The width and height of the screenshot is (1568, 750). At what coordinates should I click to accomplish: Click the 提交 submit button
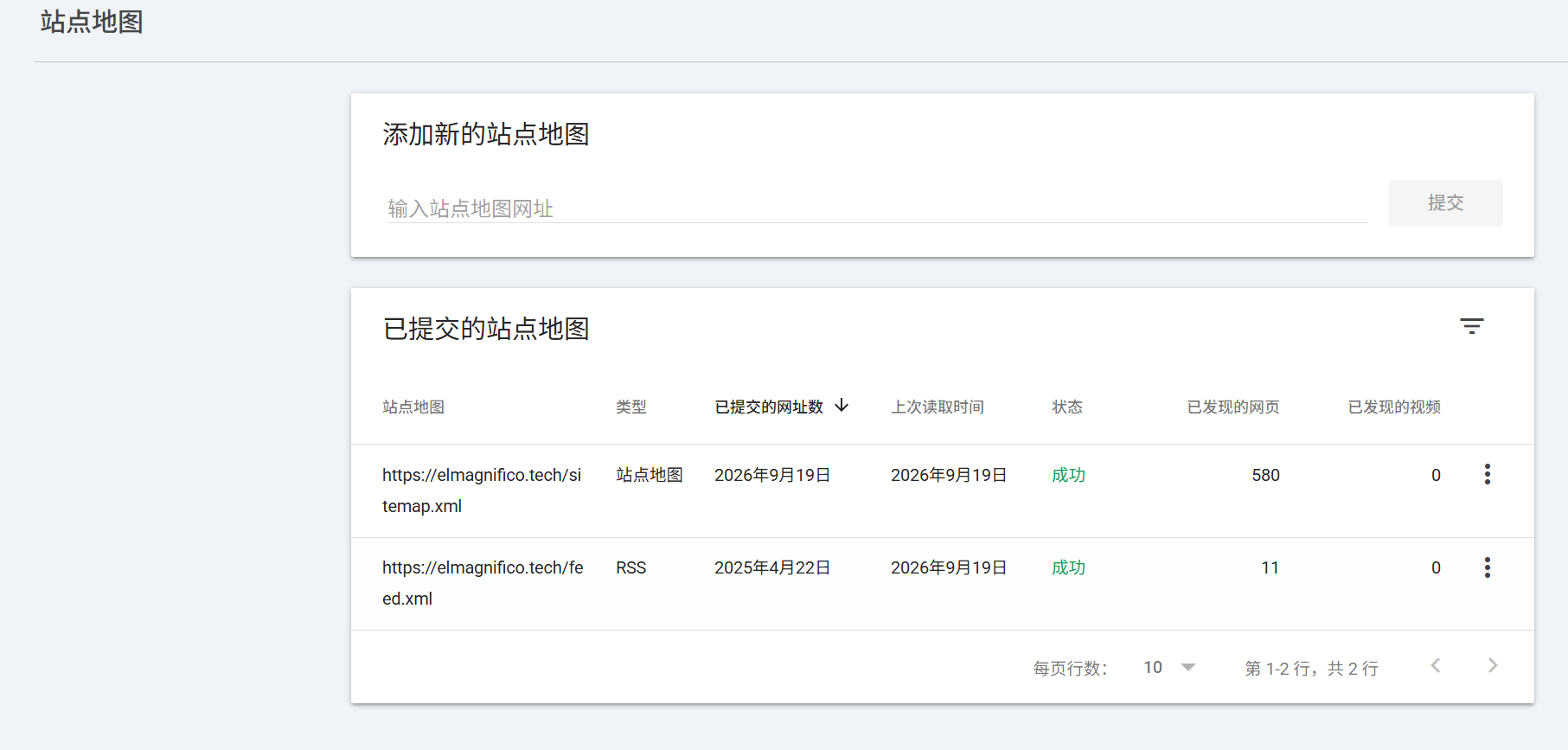click(1445, 203)
